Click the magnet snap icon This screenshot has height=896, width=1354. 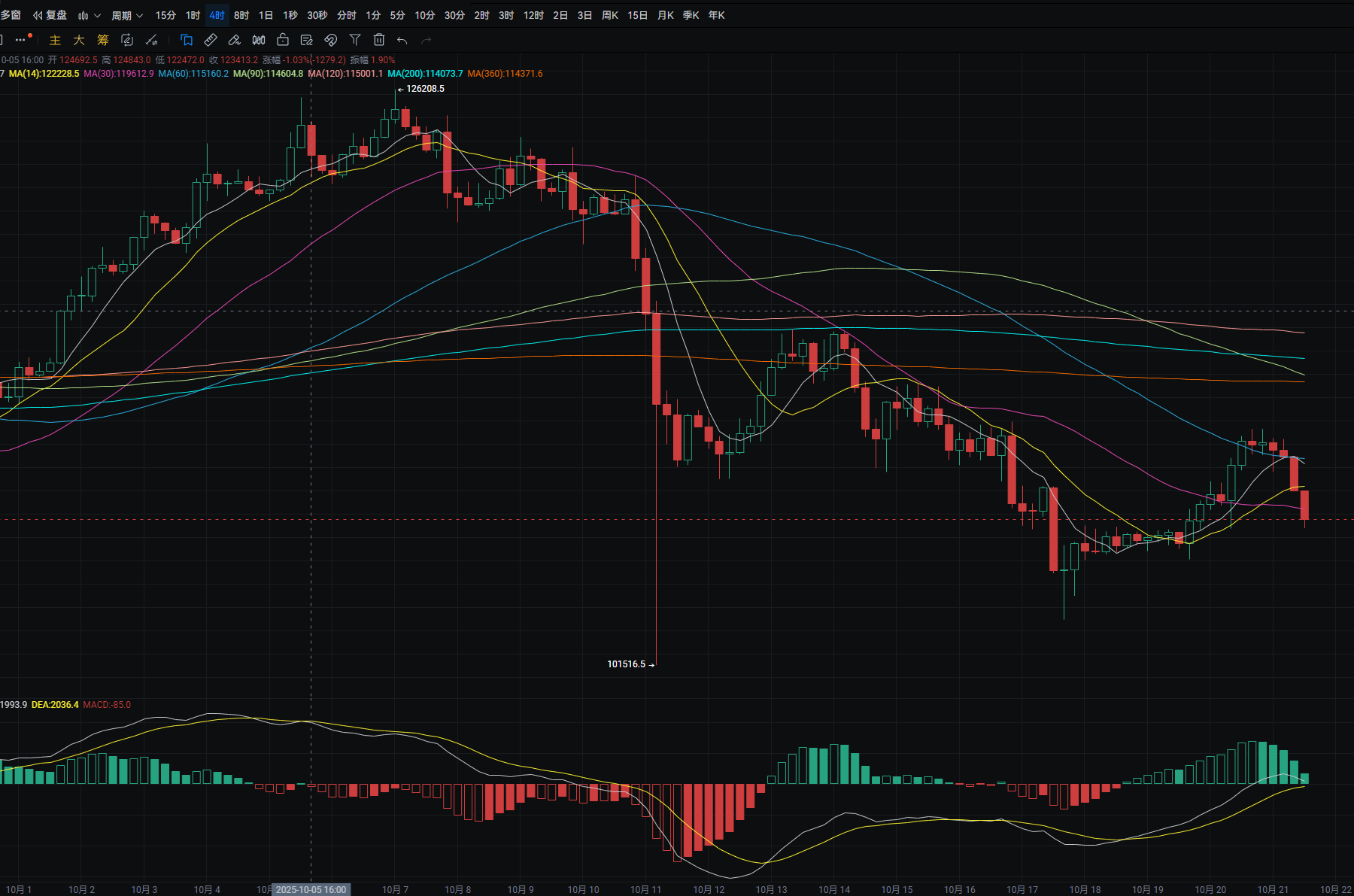[330, 40]
